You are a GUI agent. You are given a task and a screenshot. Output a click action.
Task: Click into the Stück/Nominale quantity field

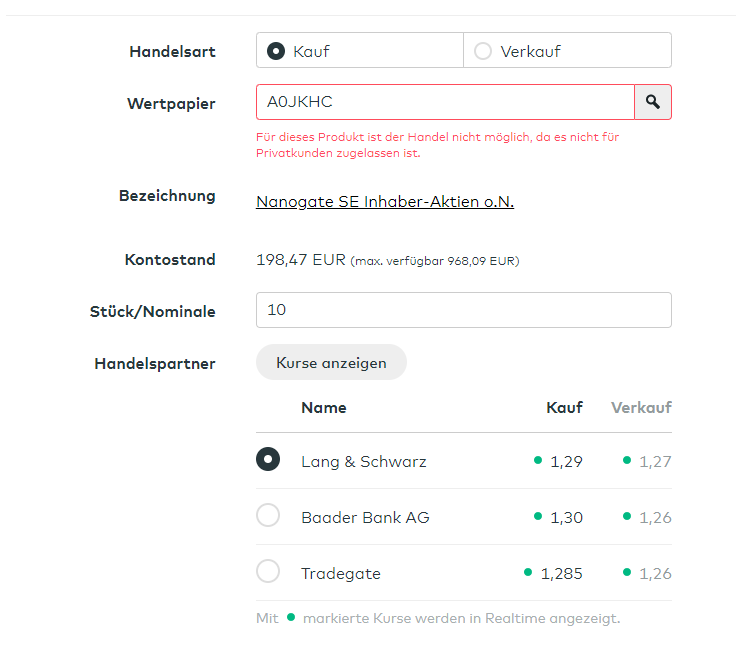[463, 310]
